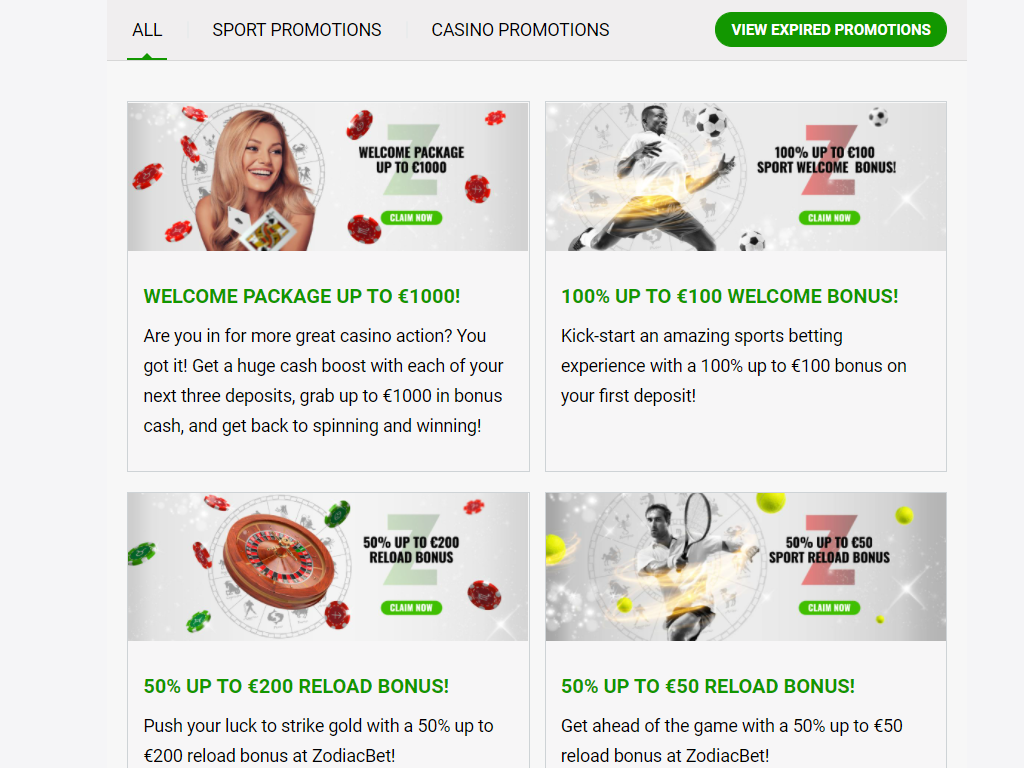Click the €200 reload bonus description text

(319, 741)
